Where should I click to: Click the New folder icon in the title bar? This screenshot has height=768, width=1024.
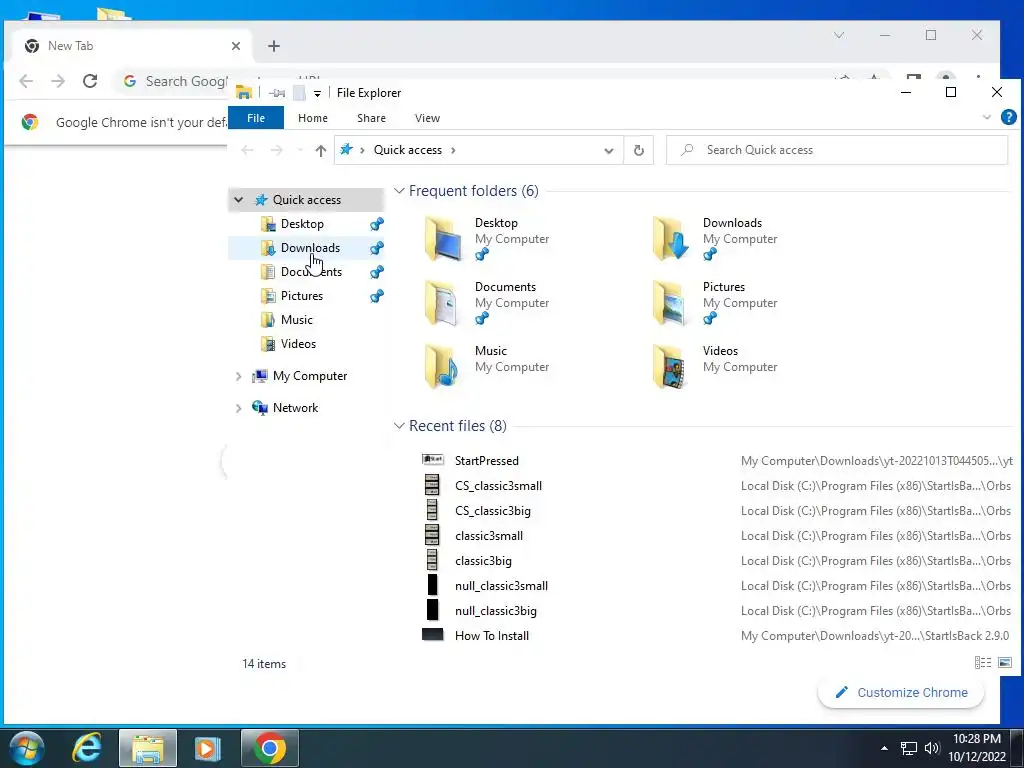299,93
